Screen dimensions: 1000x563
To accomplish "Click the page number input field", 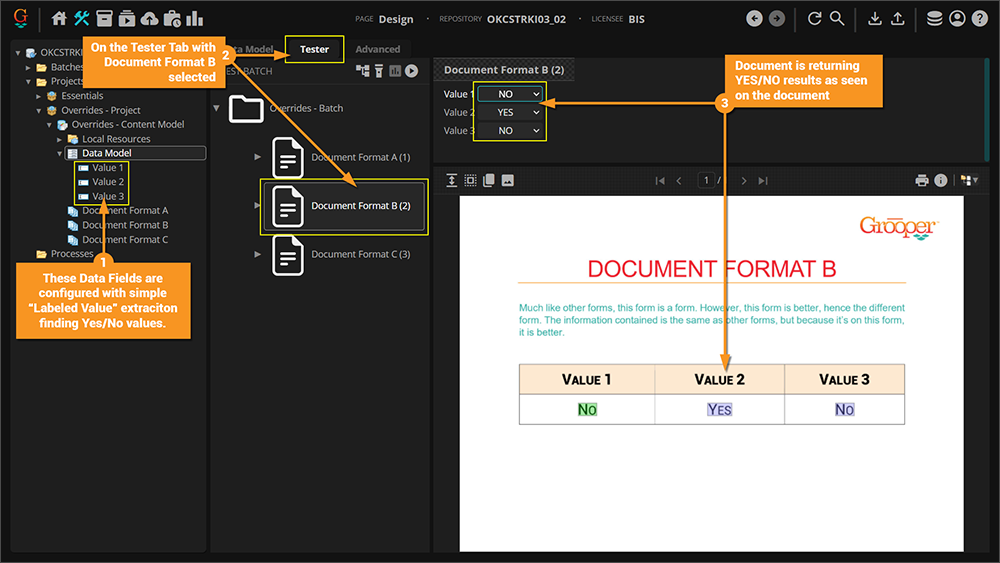I will tap(706, 180).
